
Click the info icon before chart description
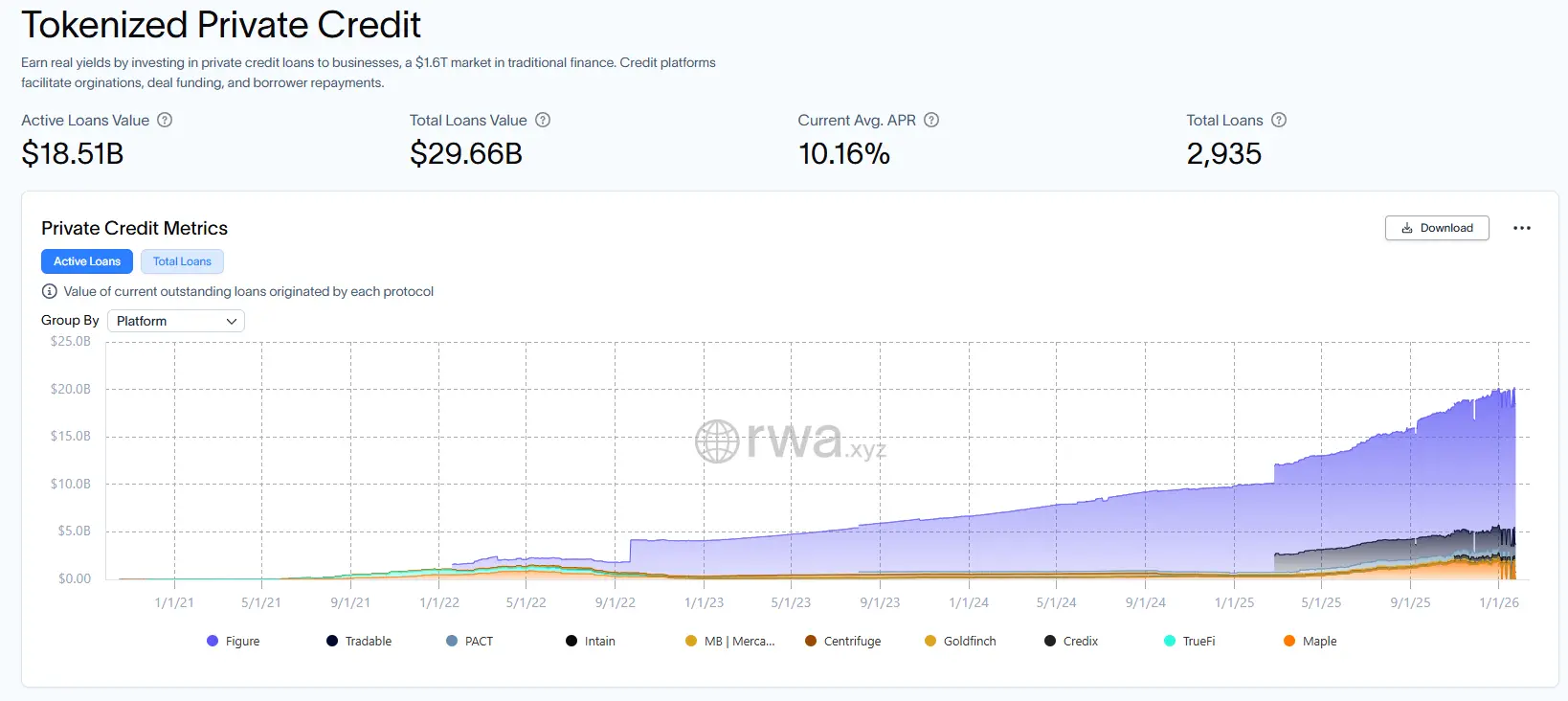click(50, 291)
